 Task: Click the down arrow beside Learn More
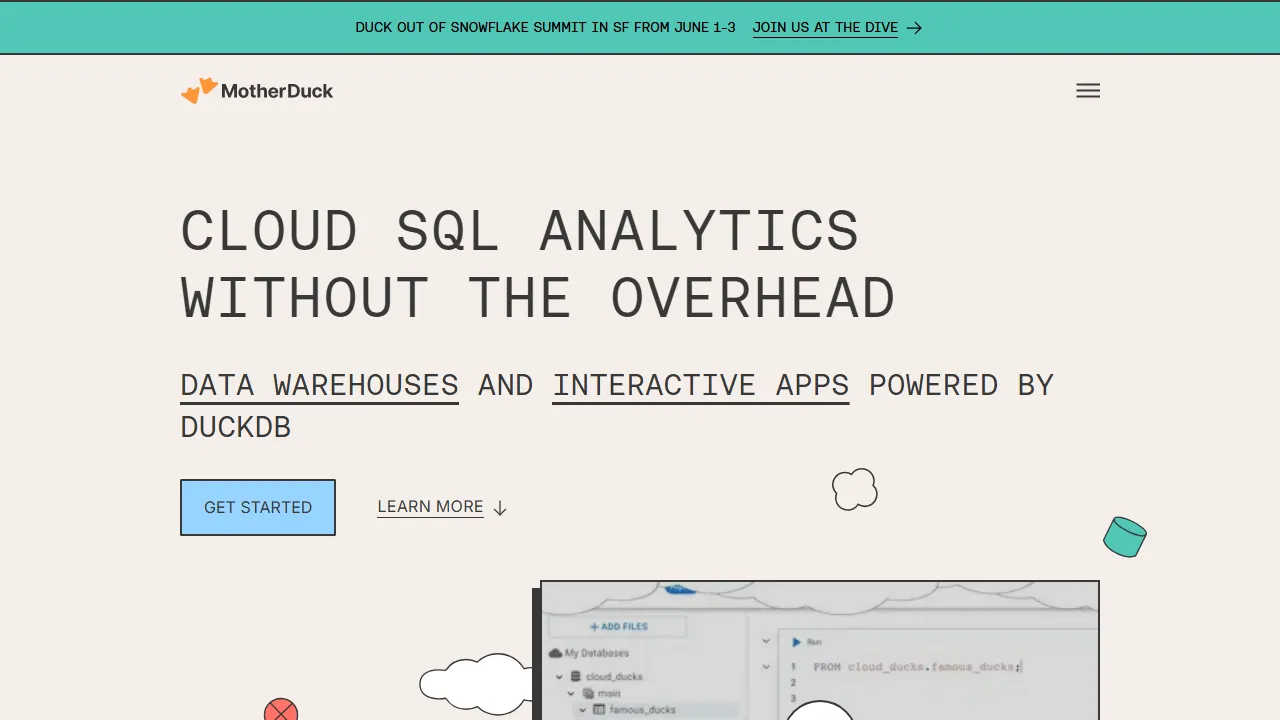tap(500, 508)
